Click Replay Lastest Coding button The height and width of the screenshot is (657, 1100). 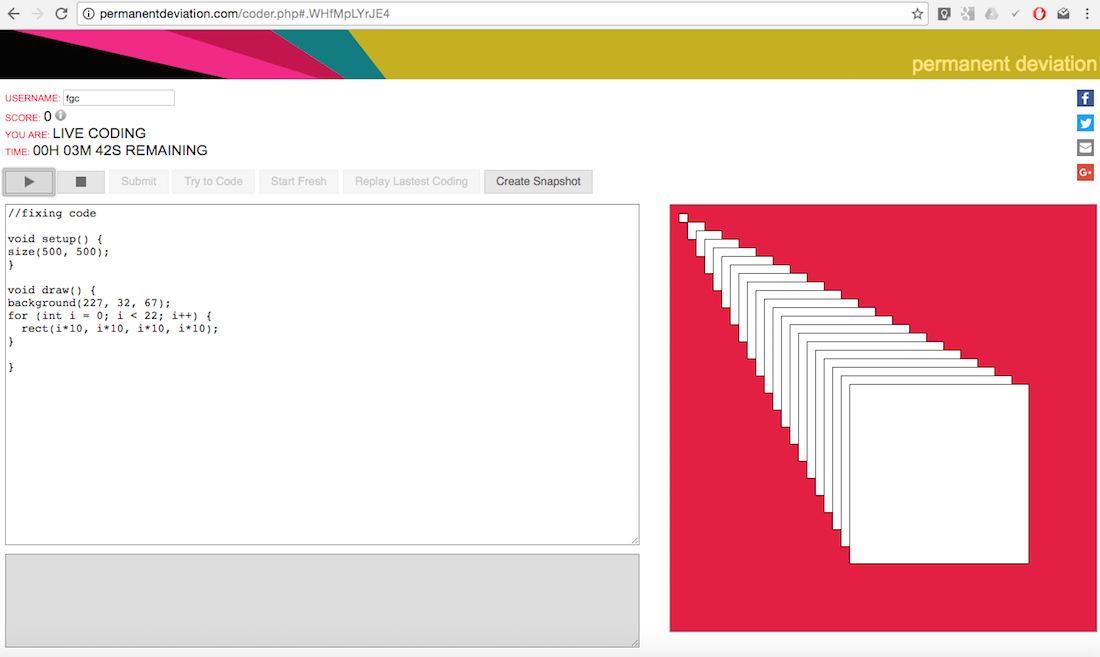click(411, 182)
